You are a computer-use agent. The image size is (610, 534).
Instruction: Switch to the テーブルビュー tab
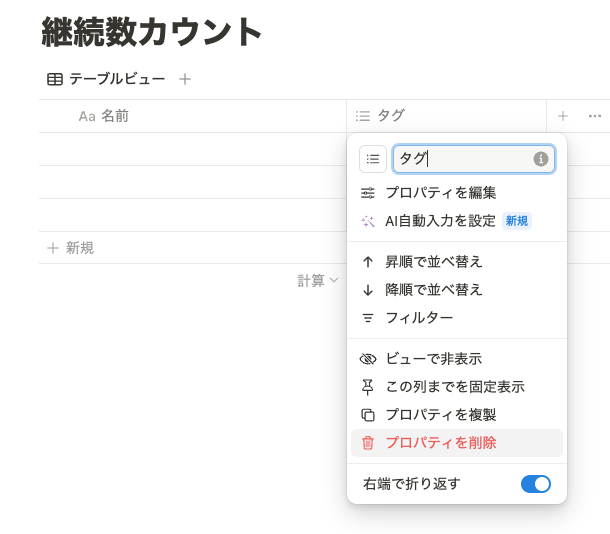pos(106,79)
